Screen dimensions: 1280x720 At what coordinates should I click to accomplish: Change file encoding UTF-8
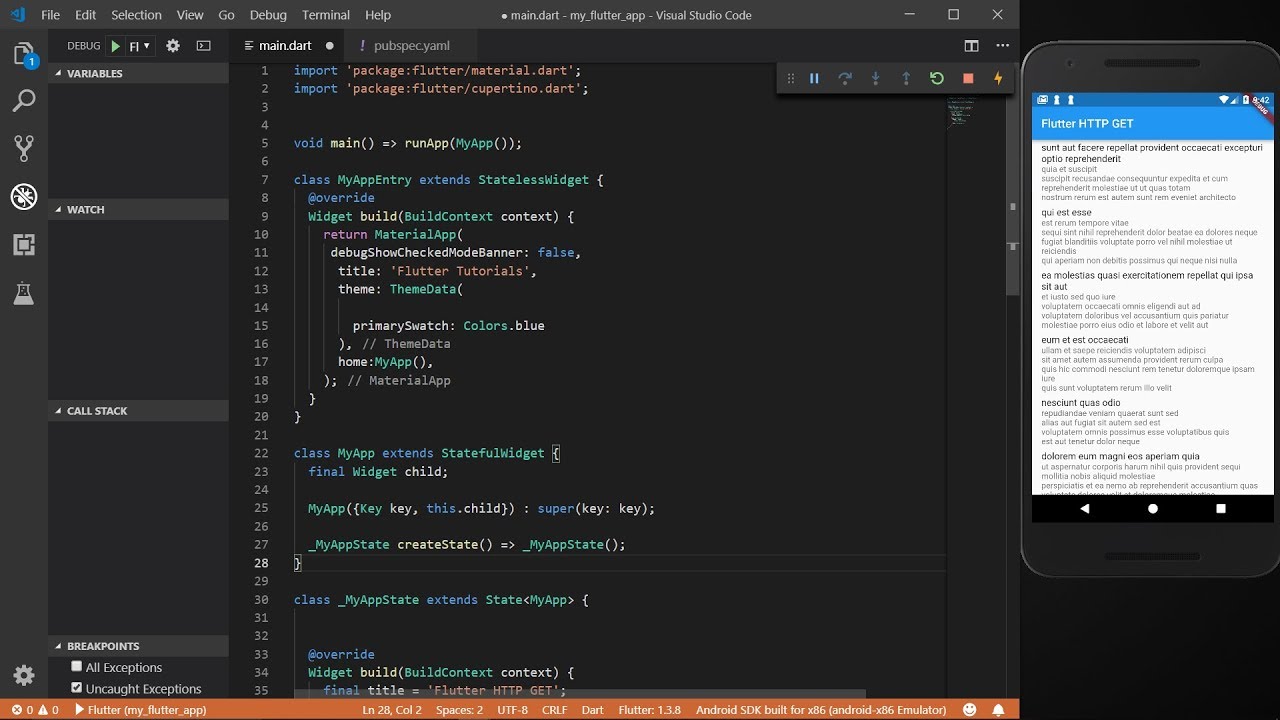(x=512, y=710)
